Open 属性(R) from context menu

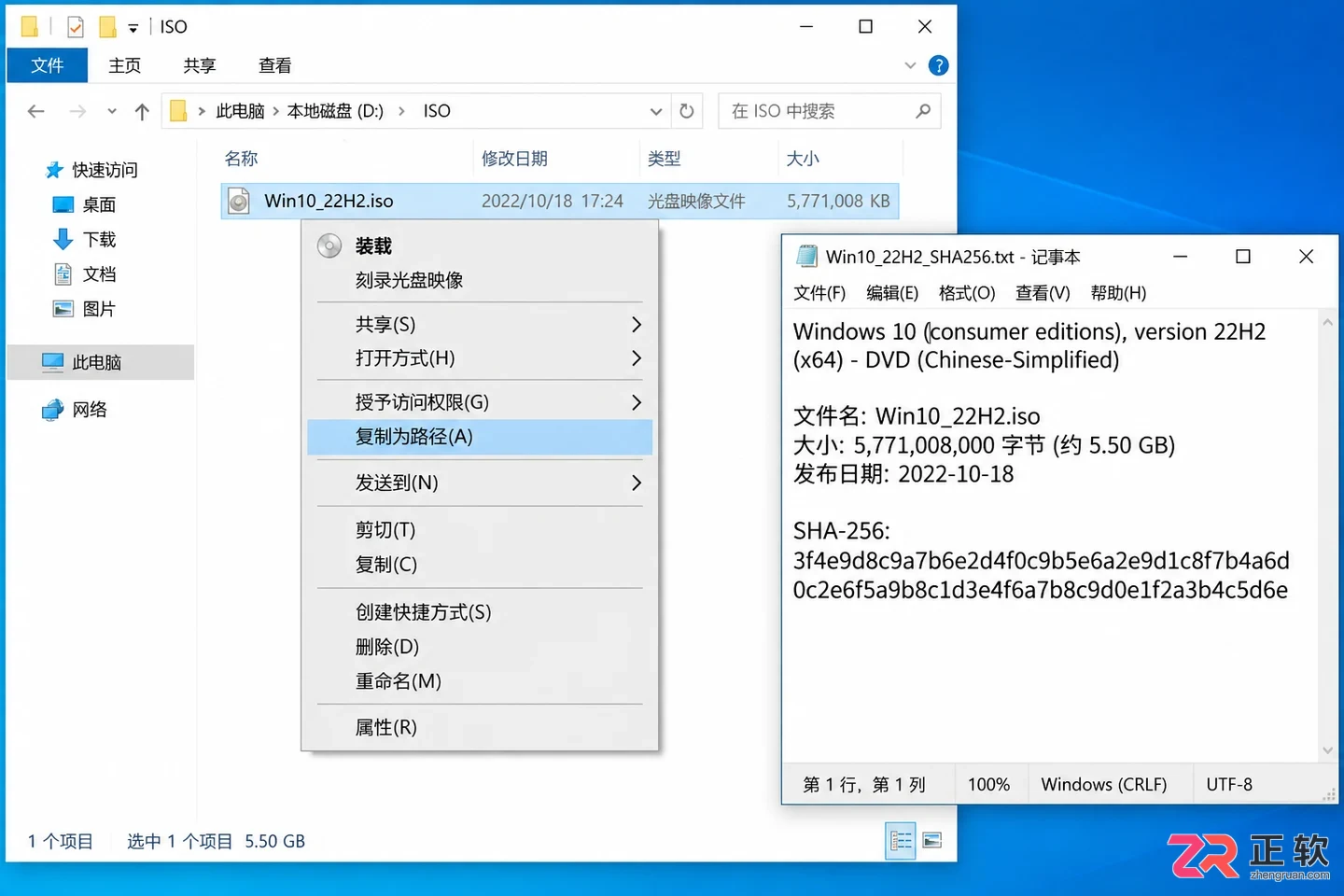pyautogui.click(x=385, y=727)
